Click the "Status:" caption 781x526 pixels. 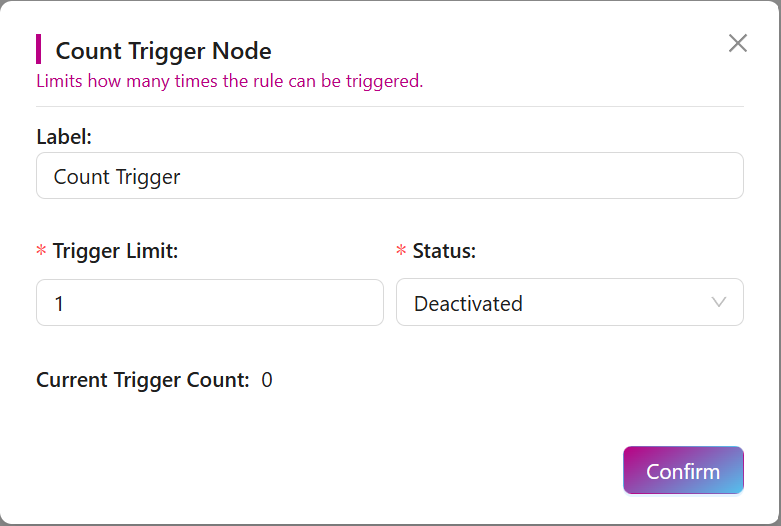(x=444, y=251)
